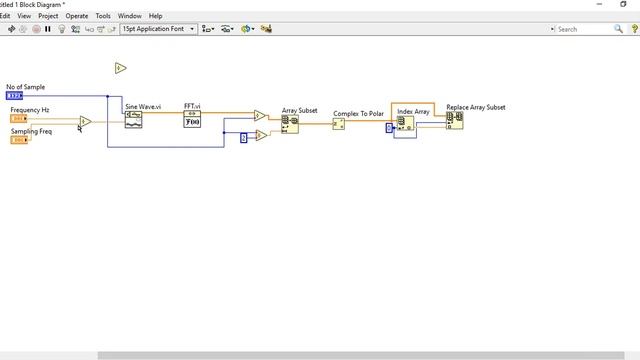
Task: Select the Sampling Freq terminal
Action: click(x=19, y=140)
